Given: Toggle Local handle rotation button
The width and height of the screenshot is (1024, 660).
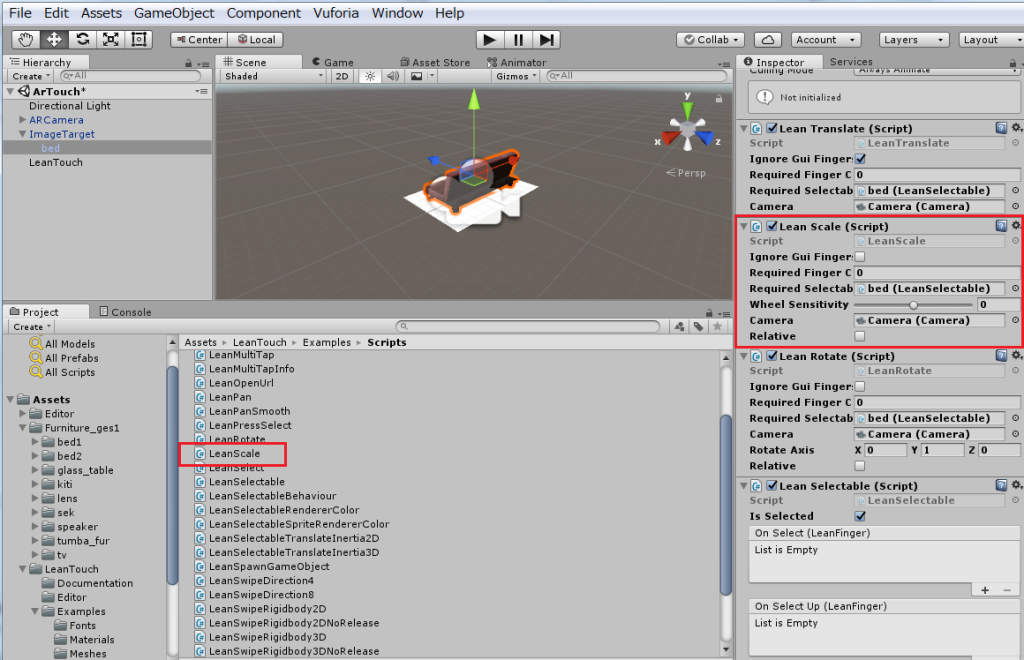Looking at the screenshot, I should click(x=255, y=40).
